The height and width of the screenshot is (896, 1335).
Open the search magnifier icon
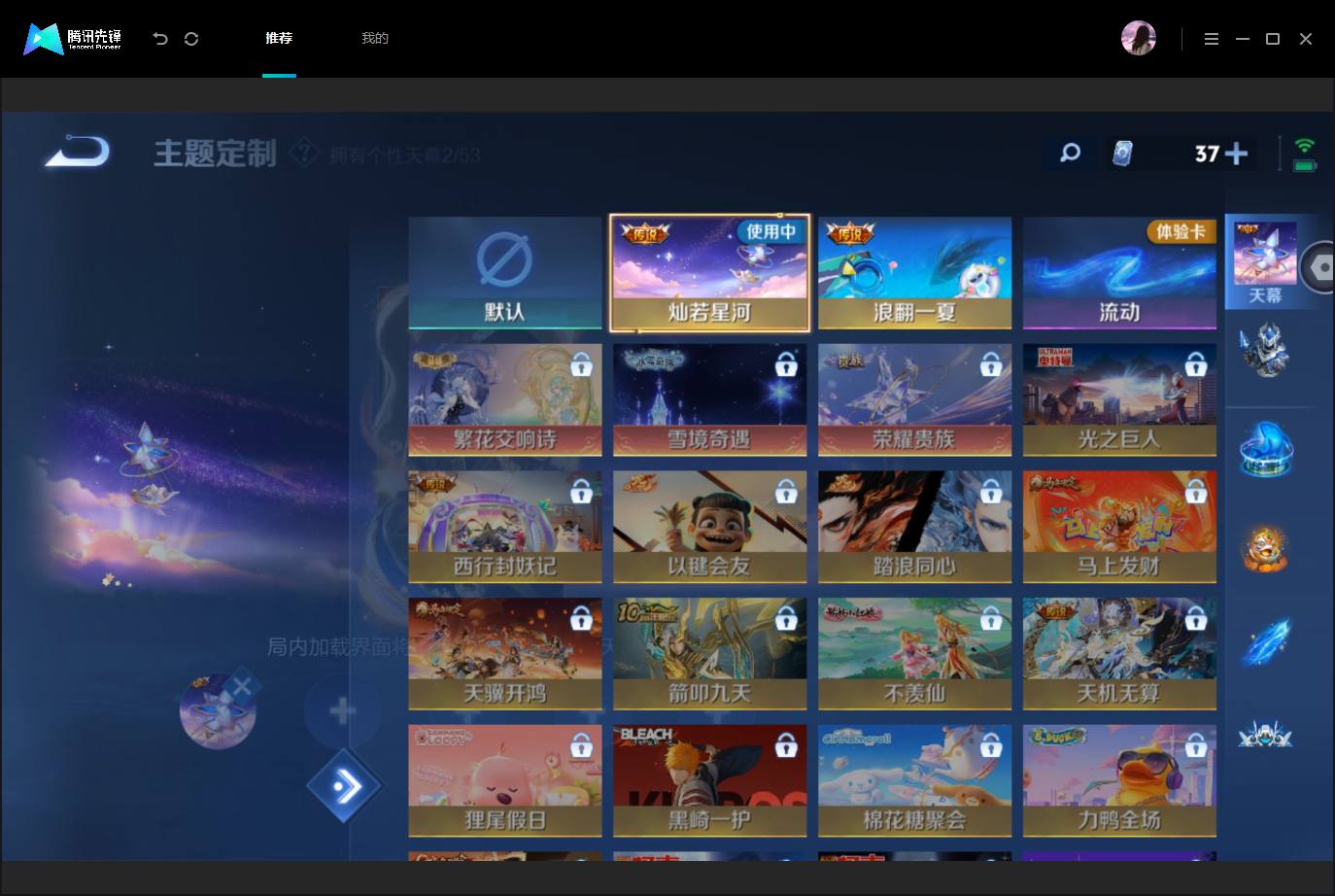click(1070, 153)
